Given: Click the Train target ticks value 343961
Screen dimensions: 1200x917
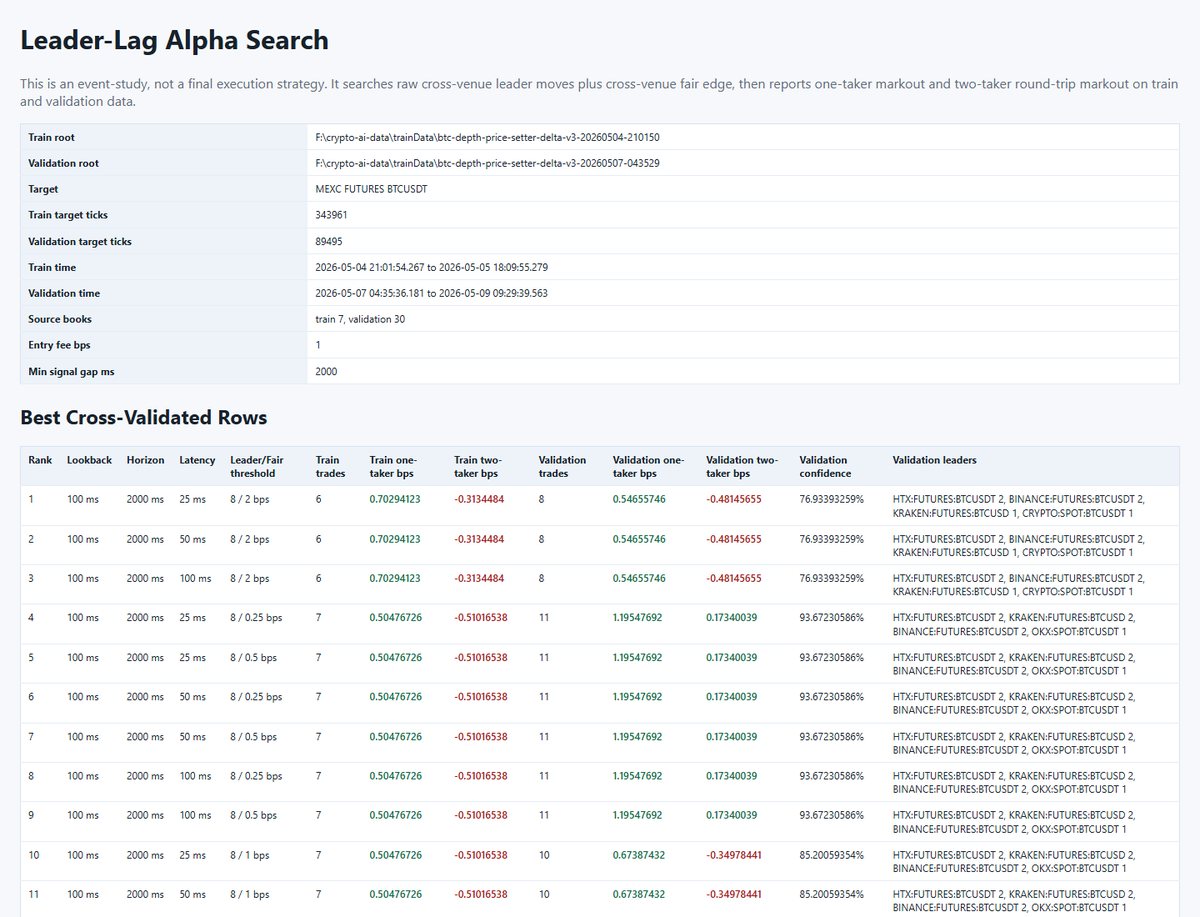Looking at the screenshot, I should [331, 215].
